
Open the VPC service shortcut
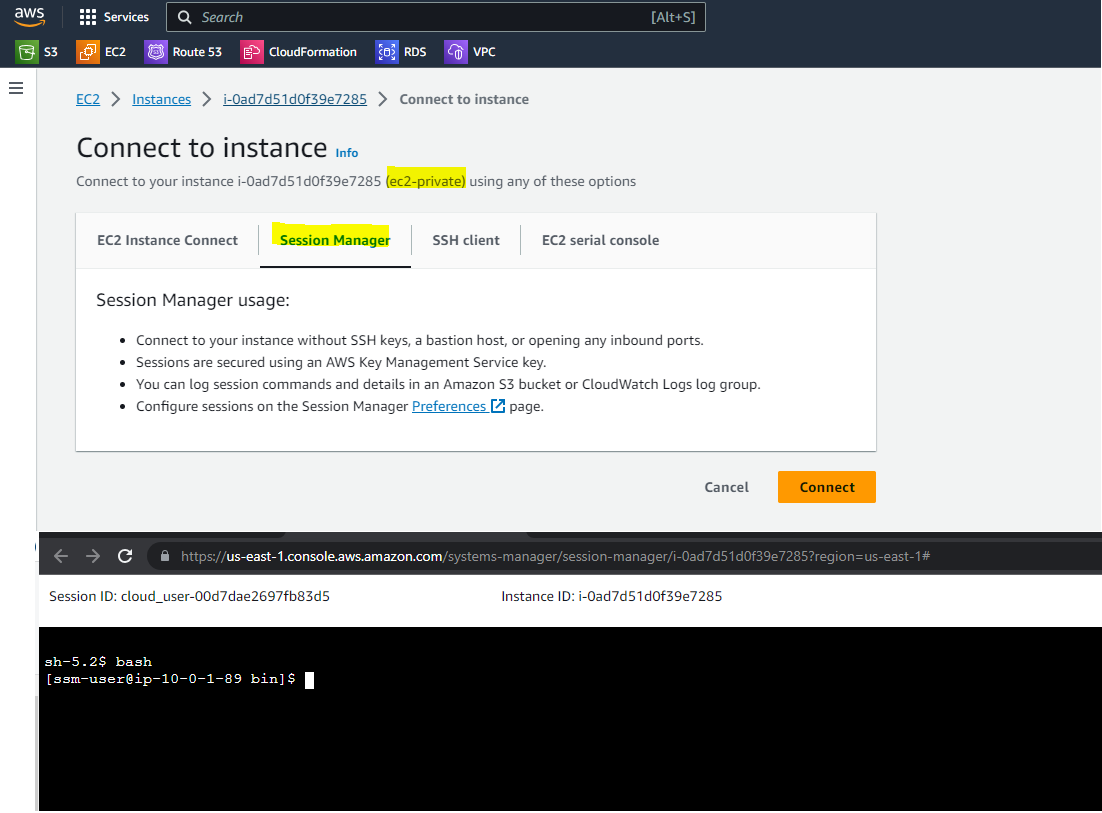coord(471,52)
